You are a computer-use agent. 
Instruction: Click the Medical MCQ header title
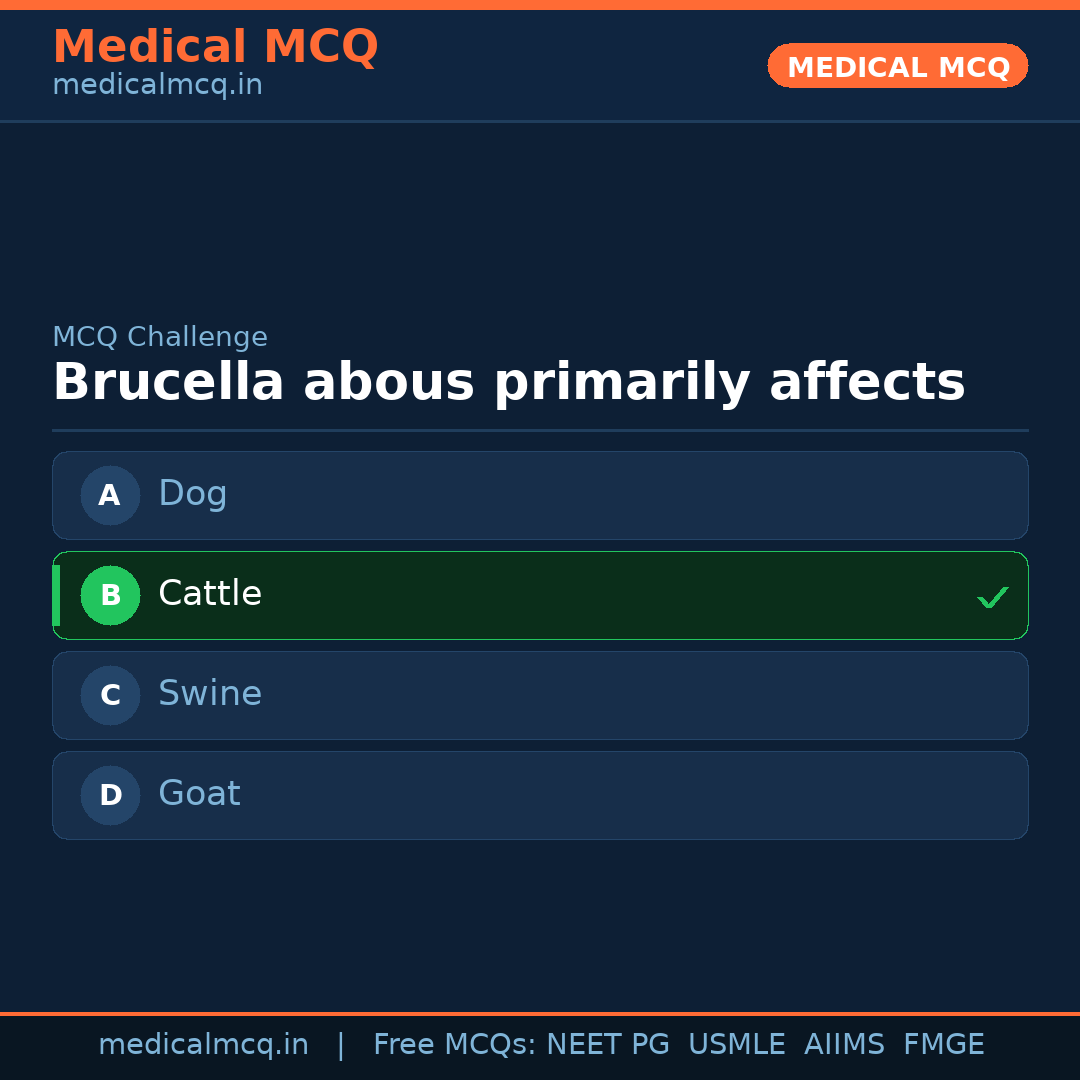(x=215, y=47)
